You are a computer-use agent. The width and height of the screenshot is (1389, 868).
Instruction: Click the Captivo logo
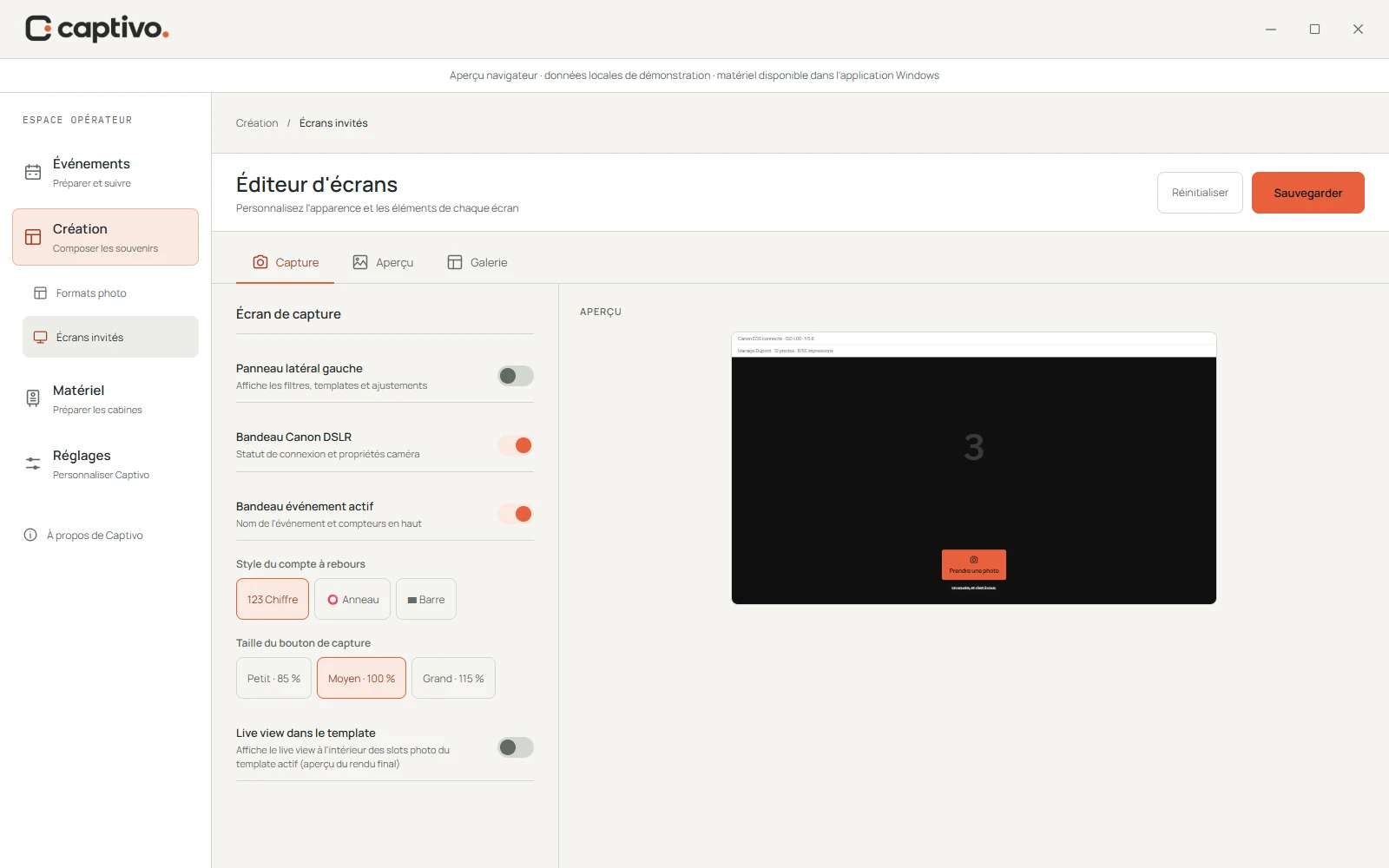[x=96, y=29]
